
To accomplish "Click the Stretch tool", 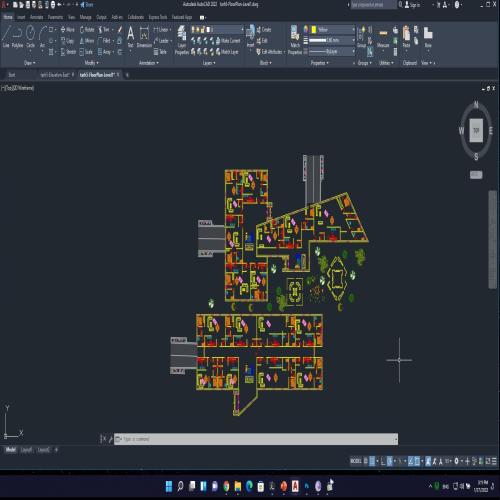I will coord(68,52).
